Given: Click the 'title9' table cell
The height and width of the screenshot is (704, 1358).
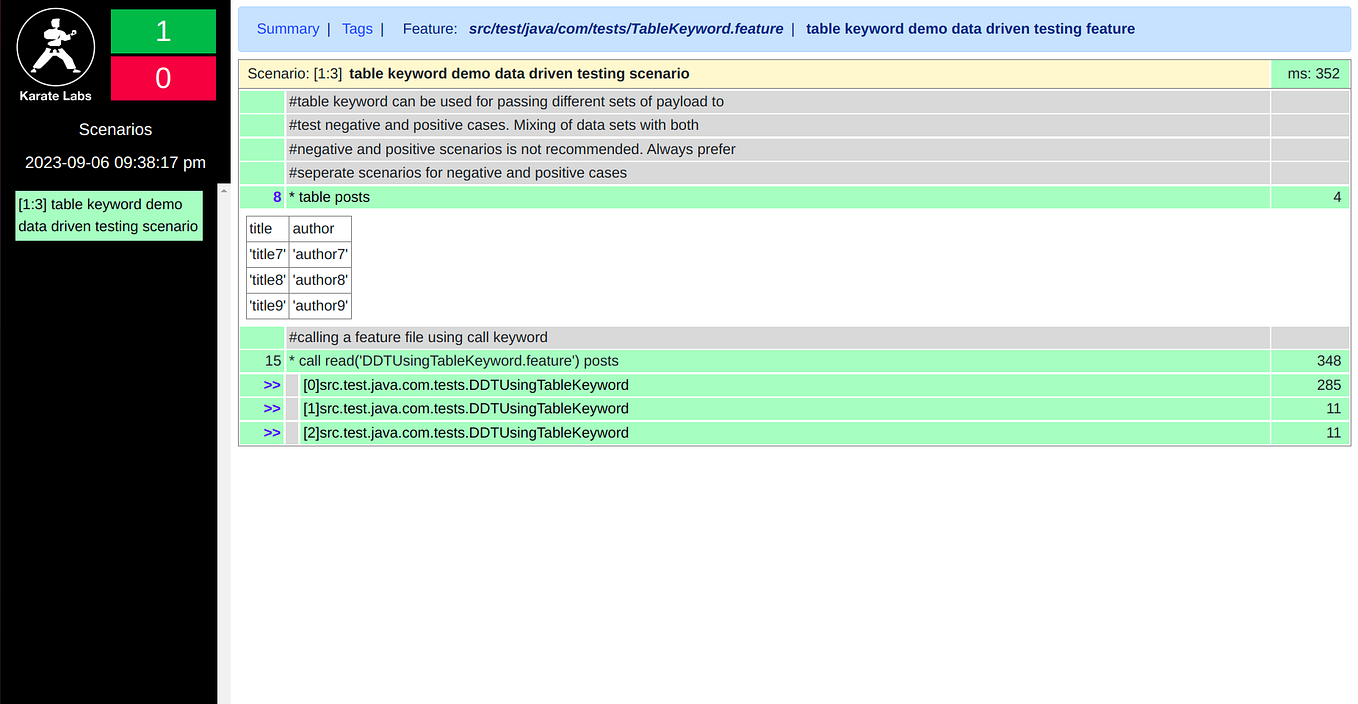Looking at the screenshot, I should (x=268, y=306).
